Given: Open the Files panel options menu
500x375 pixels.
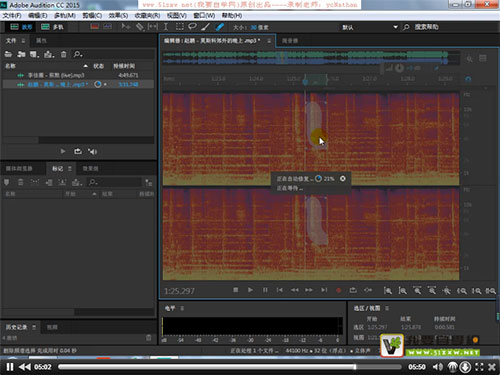Looking at the screenshot, I should point(23,41).
